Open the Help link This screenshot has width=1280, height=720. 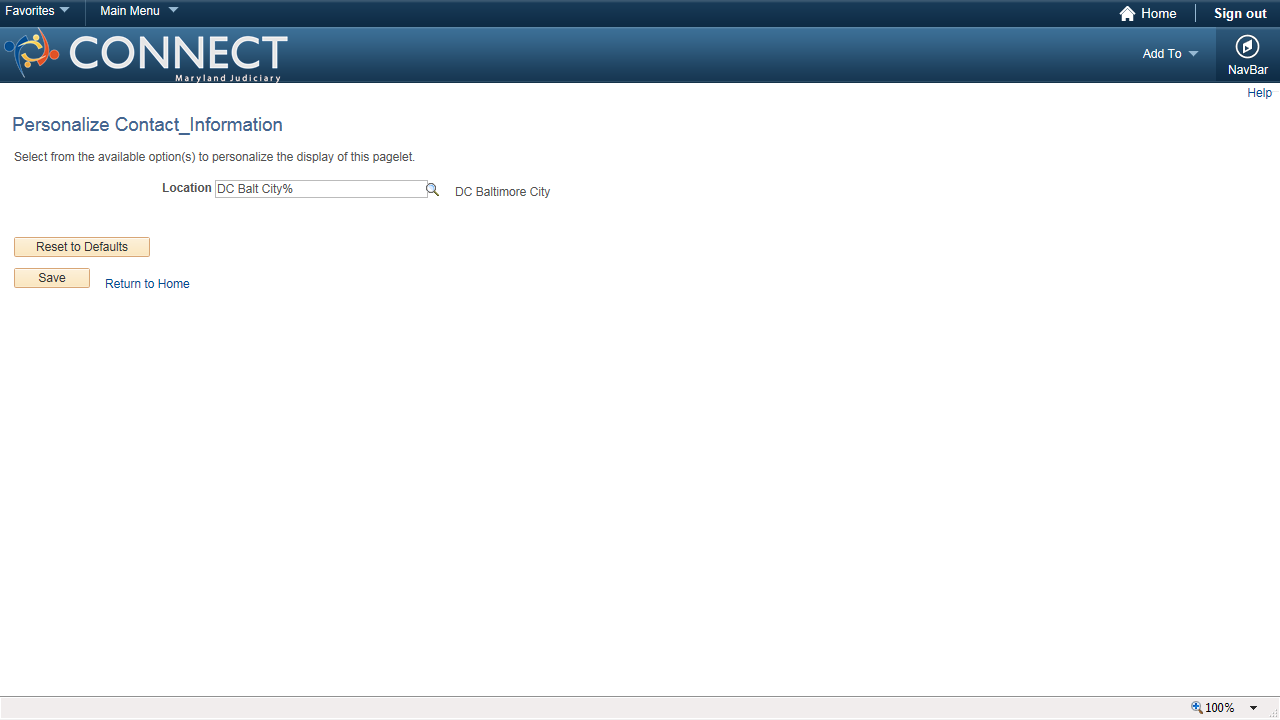(1259, 93)
